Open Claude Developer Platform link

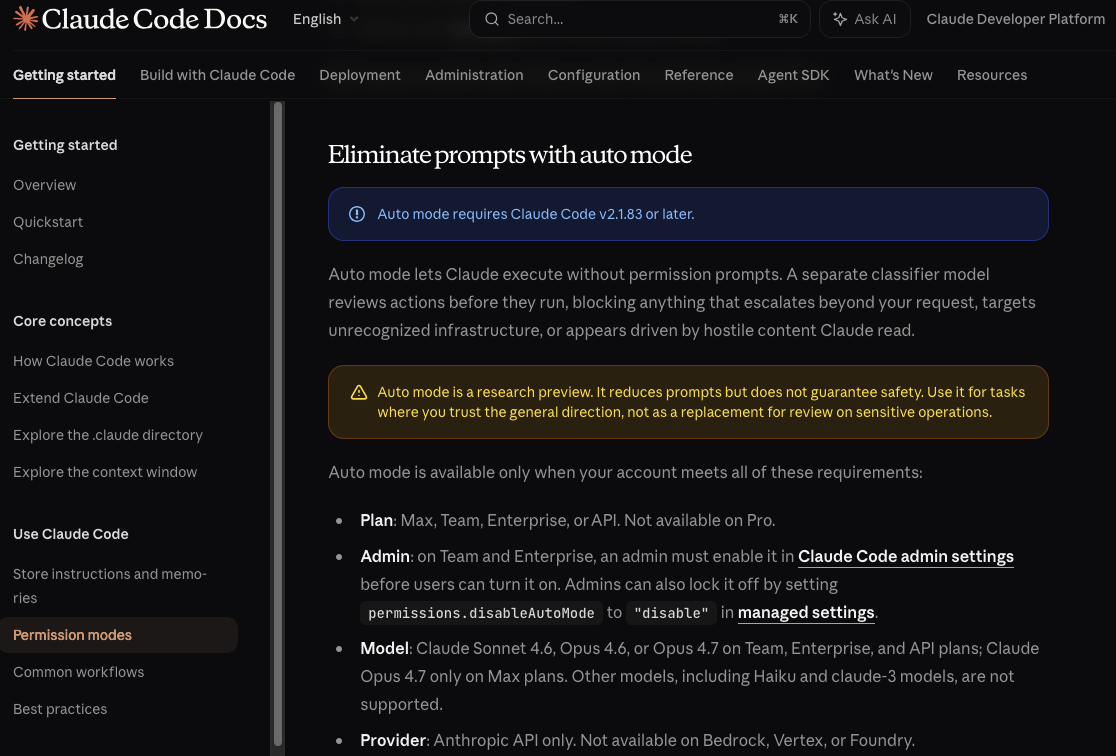tap(1015, 19)
